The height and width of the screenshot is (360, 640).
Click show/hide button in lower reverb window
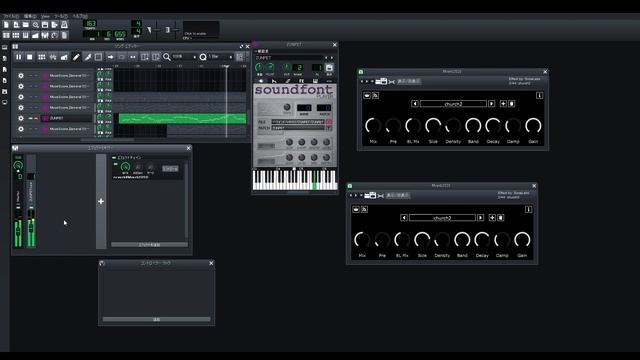pos(398,196)
